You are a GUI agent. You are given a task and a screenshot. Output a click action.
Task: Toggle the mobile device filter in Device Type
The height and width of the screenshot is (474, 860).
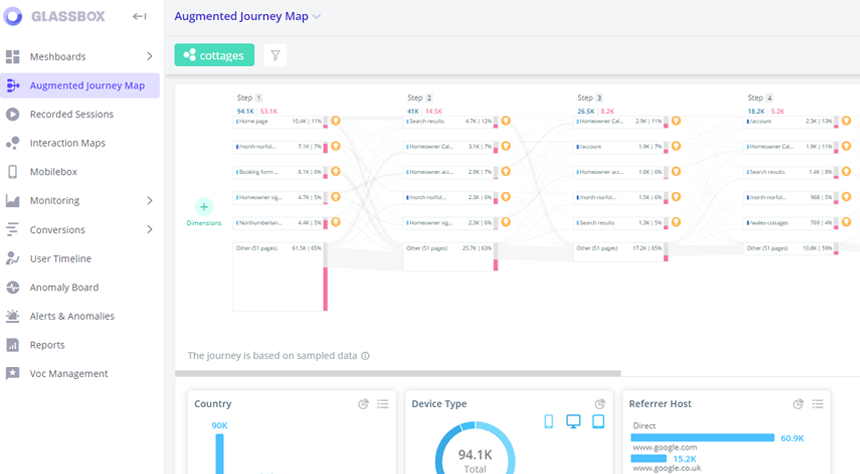click(x=549, y=422)
